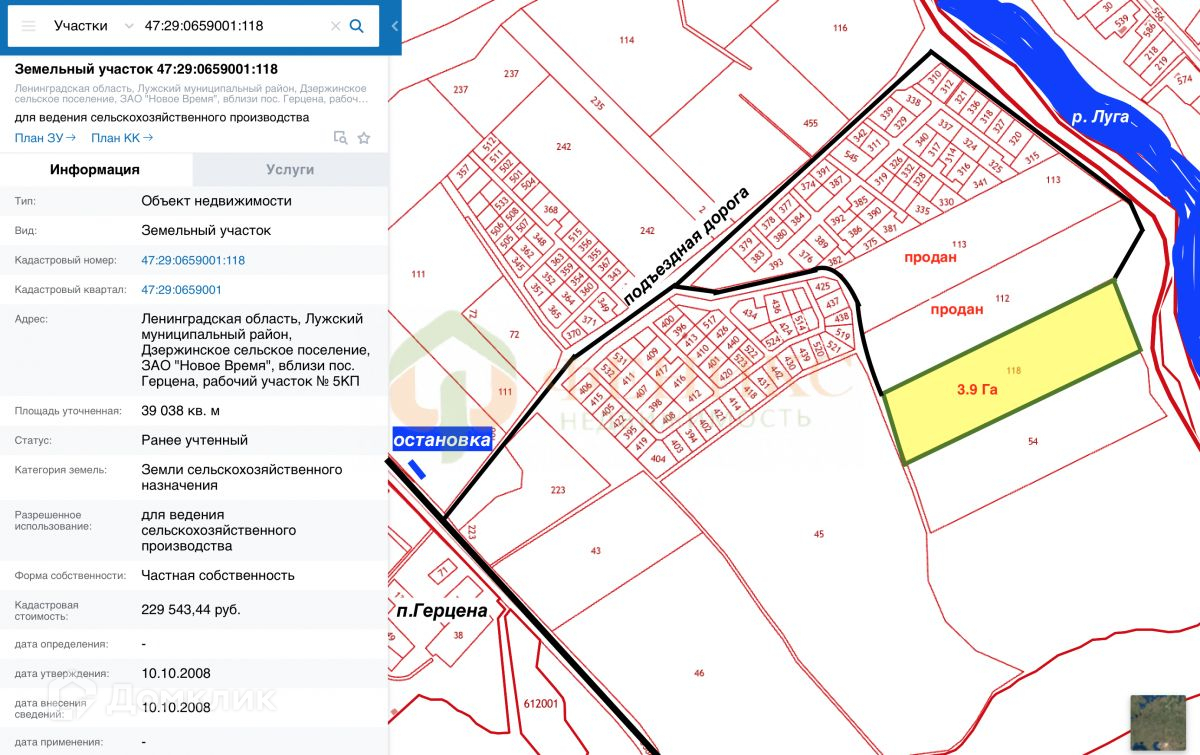Click parcel number 455 on the map

pyautogui.click(x=810, y=124)
